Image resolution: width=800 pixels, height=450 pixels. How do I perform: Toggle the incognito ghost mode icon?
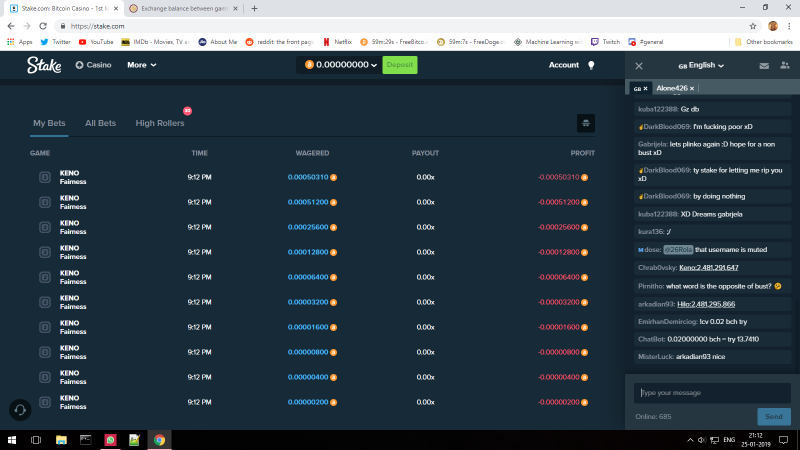point(586,123)
